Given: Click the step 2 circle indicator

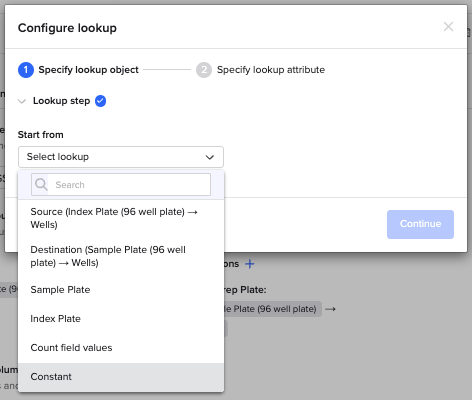Looking at the screenshot, I should pyautogui.click(x=204, y=70).
